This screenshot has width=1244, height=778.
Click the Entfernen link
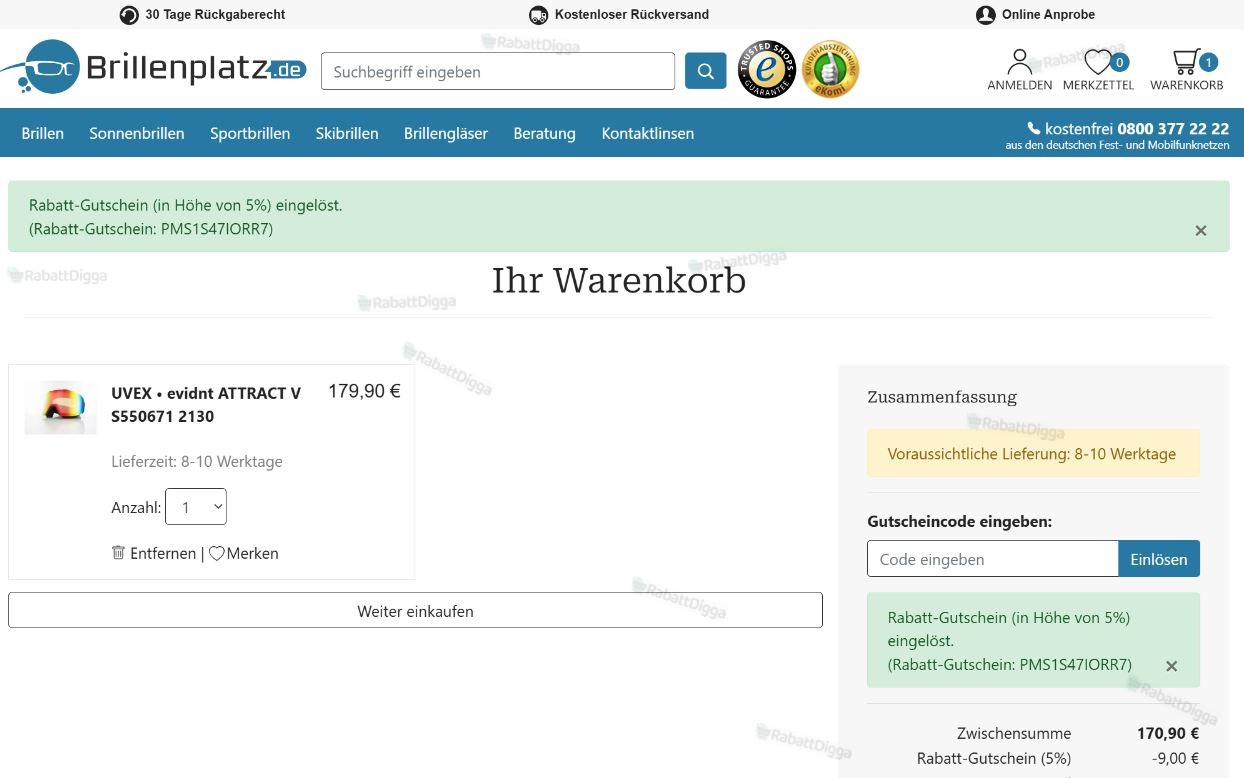163,553
